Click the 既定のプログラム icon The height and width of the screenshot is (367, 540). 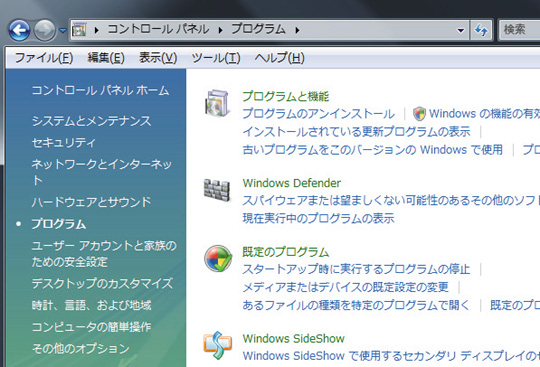point(218,259)
